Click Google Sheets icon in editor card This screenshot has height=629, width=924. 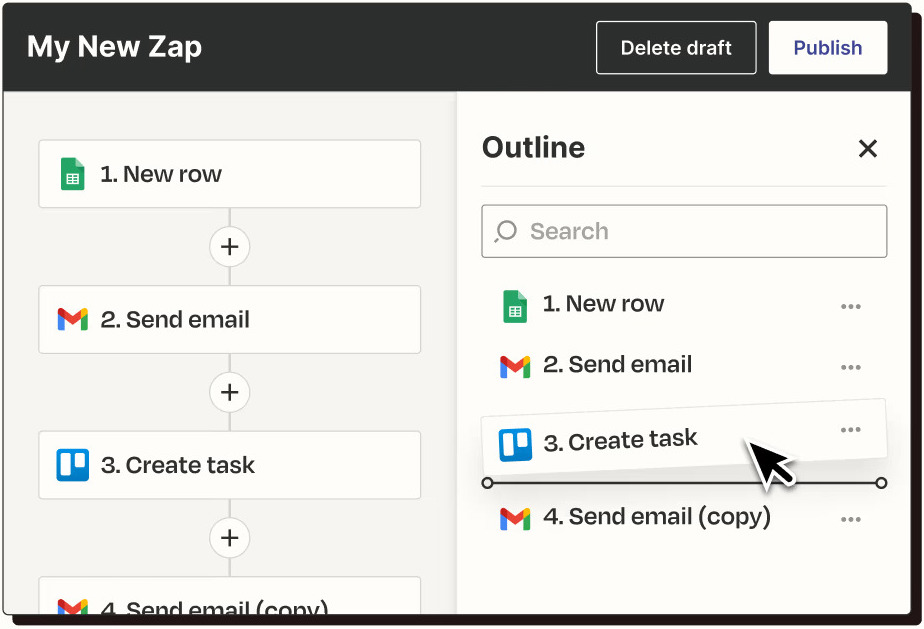(72, 174)
